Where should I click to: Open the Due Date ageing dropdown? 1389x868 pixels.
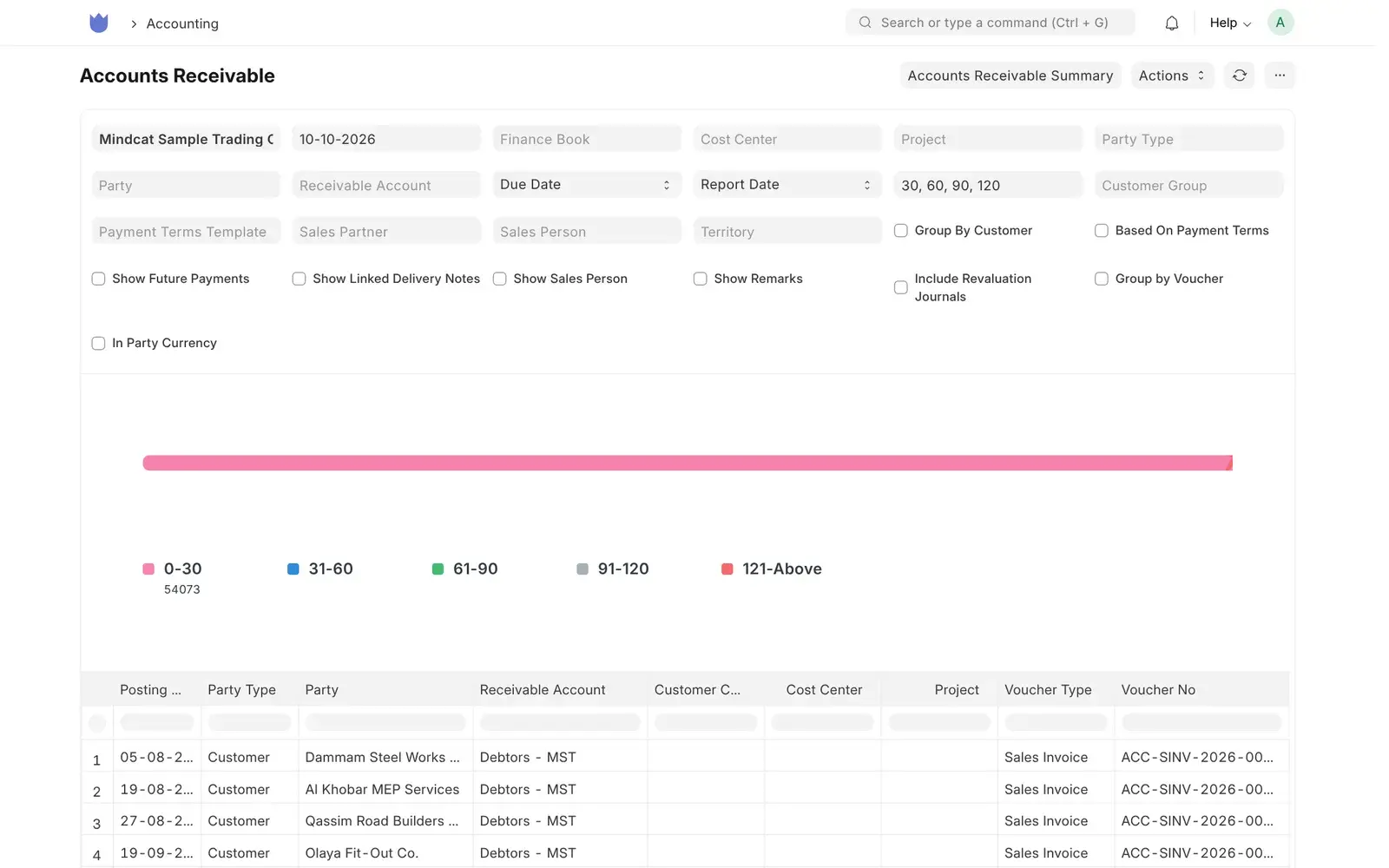click(x=587, y=185)
